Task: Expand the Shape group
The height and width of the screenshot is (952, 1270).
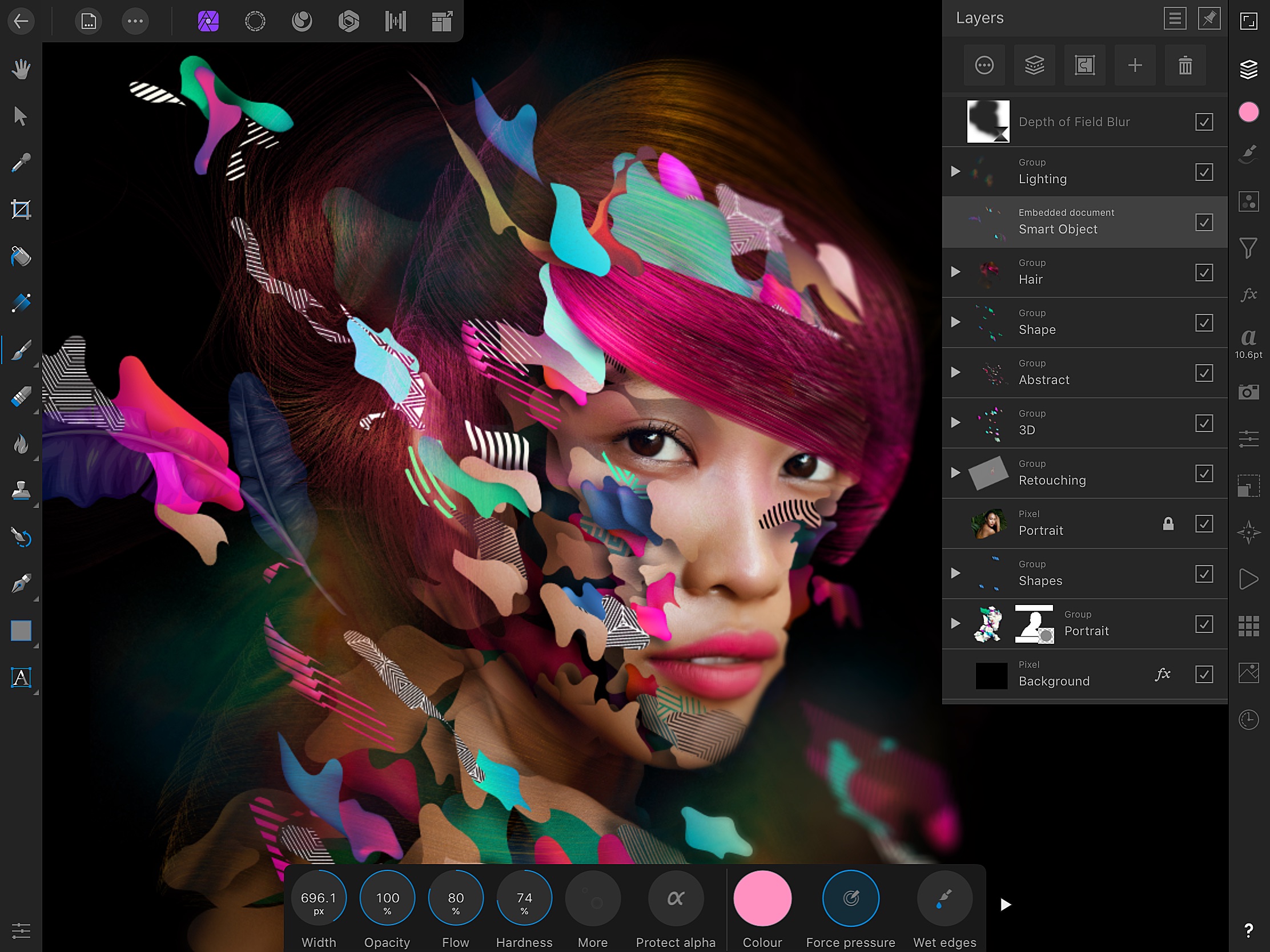Action: (x=955, y=322)
